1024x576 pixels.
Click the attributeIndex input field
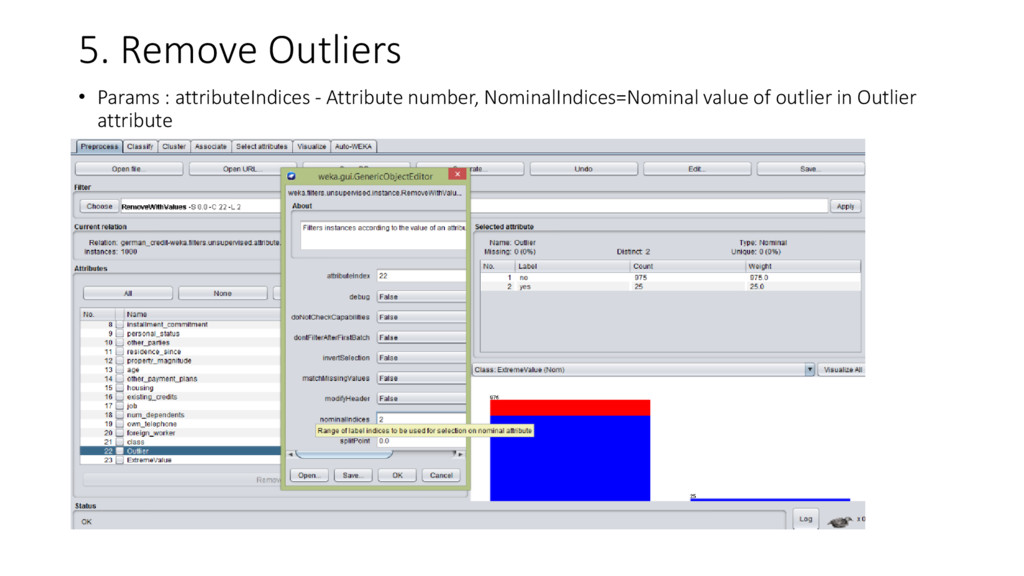[421, 276]
